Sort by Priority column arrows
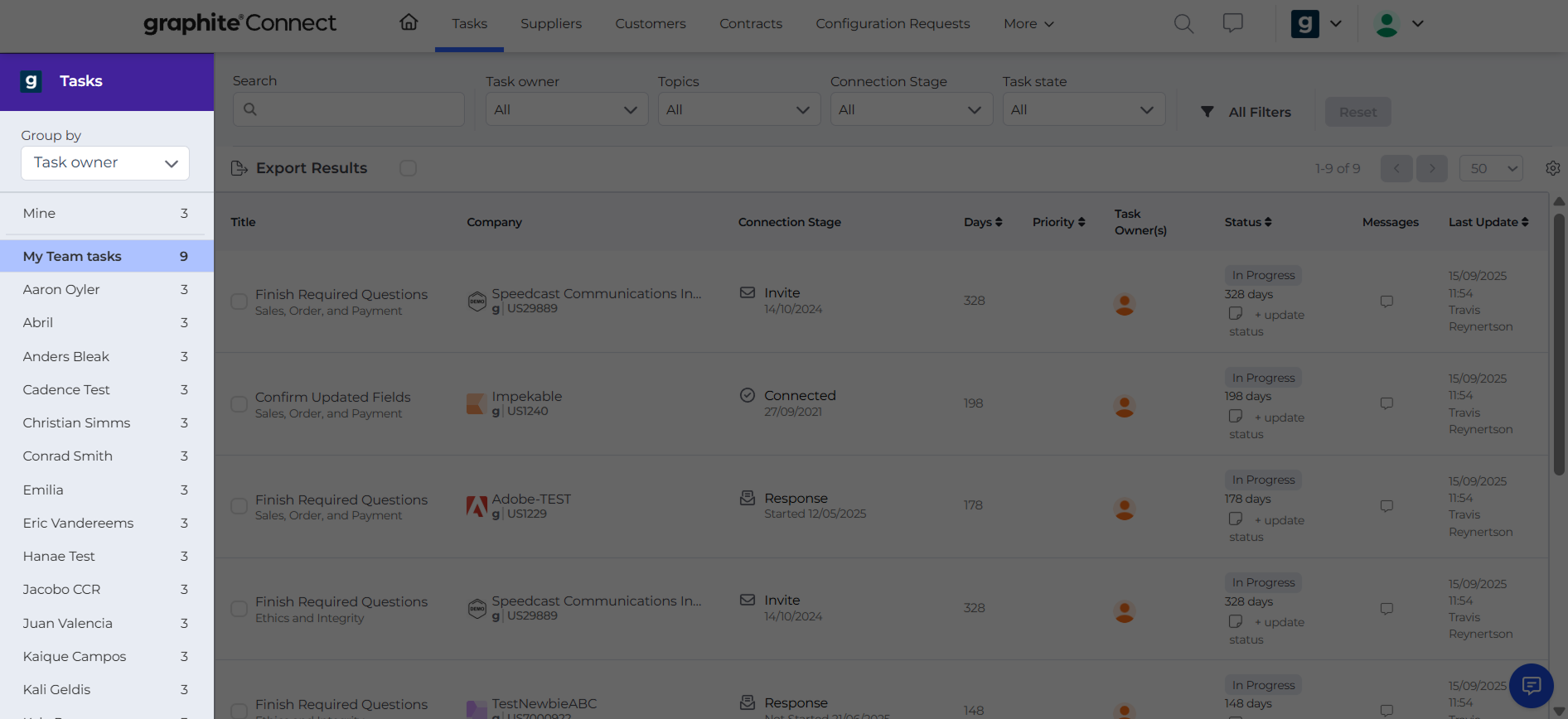1568x719 pixels. 1082,222
